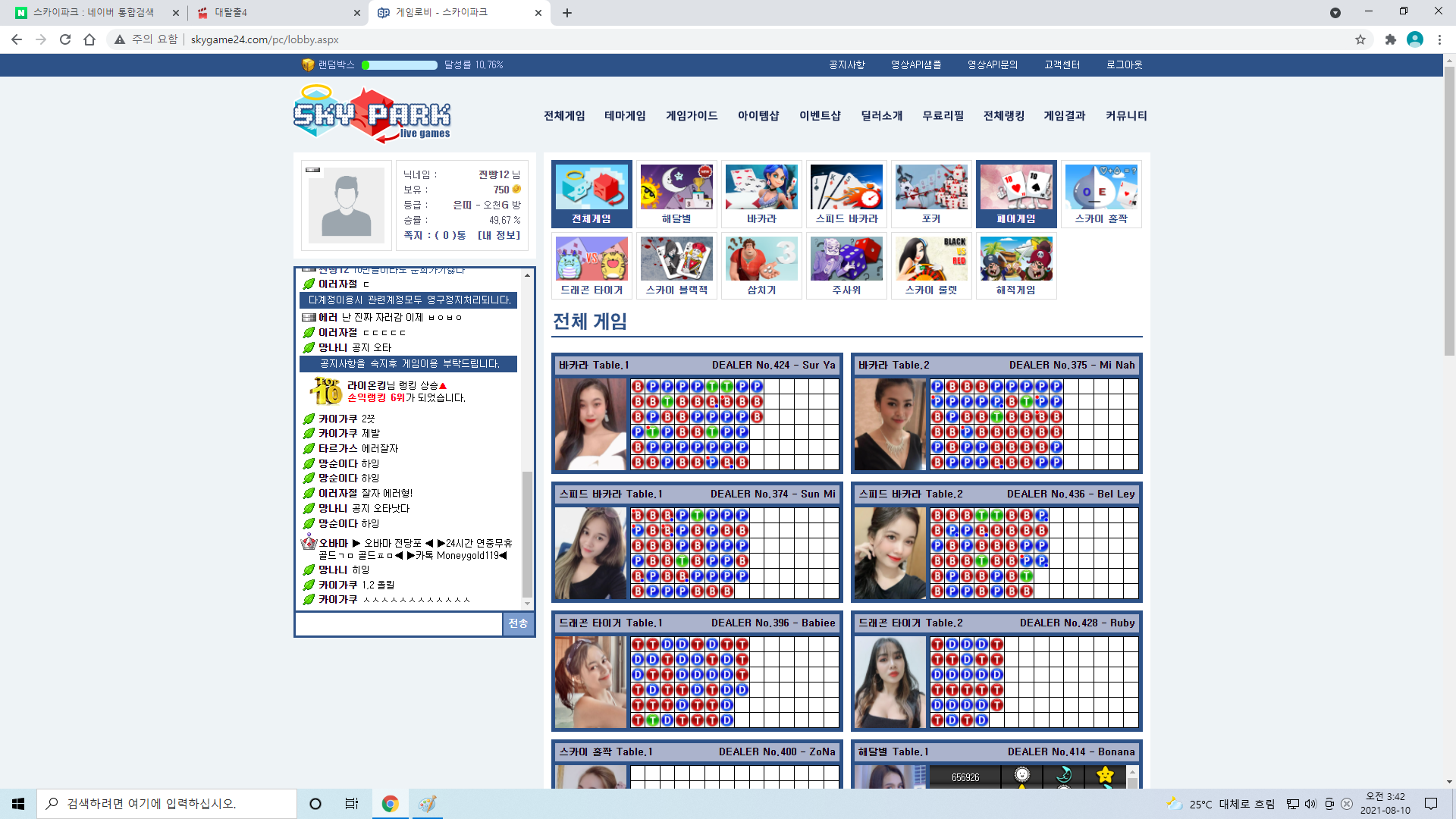
Task: Open the 주사위 game category icon
Action: [x=846, y=265]
